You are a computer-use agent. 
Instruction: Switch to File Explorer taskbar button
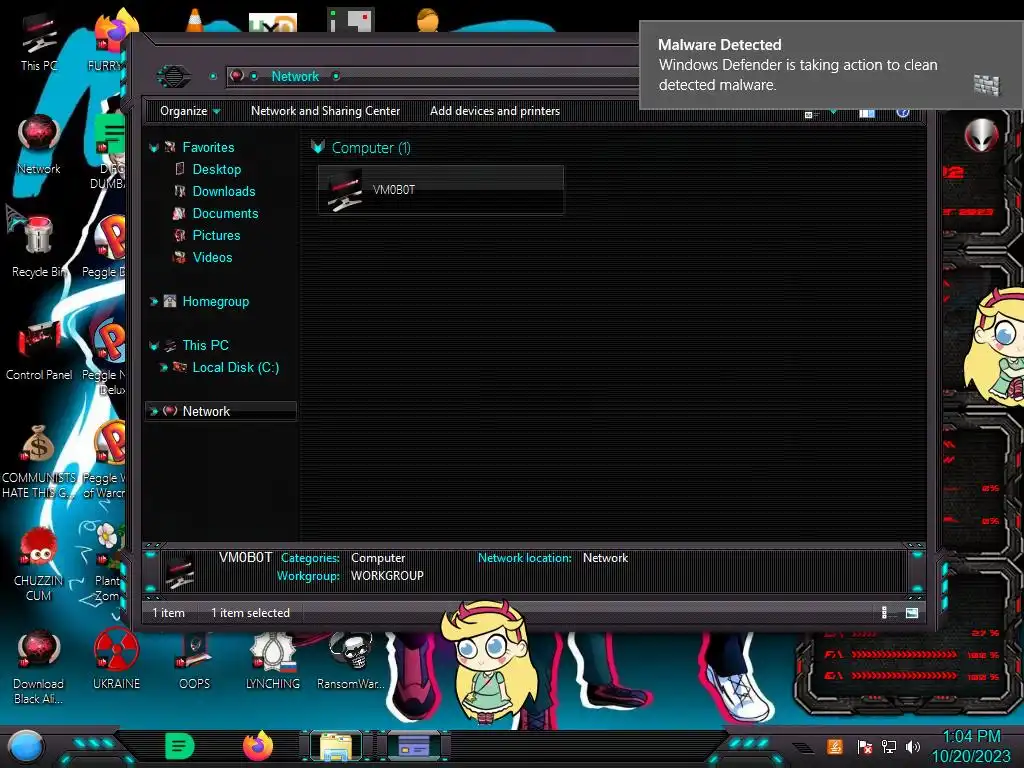pyautogui.click(x=336, y=746)
